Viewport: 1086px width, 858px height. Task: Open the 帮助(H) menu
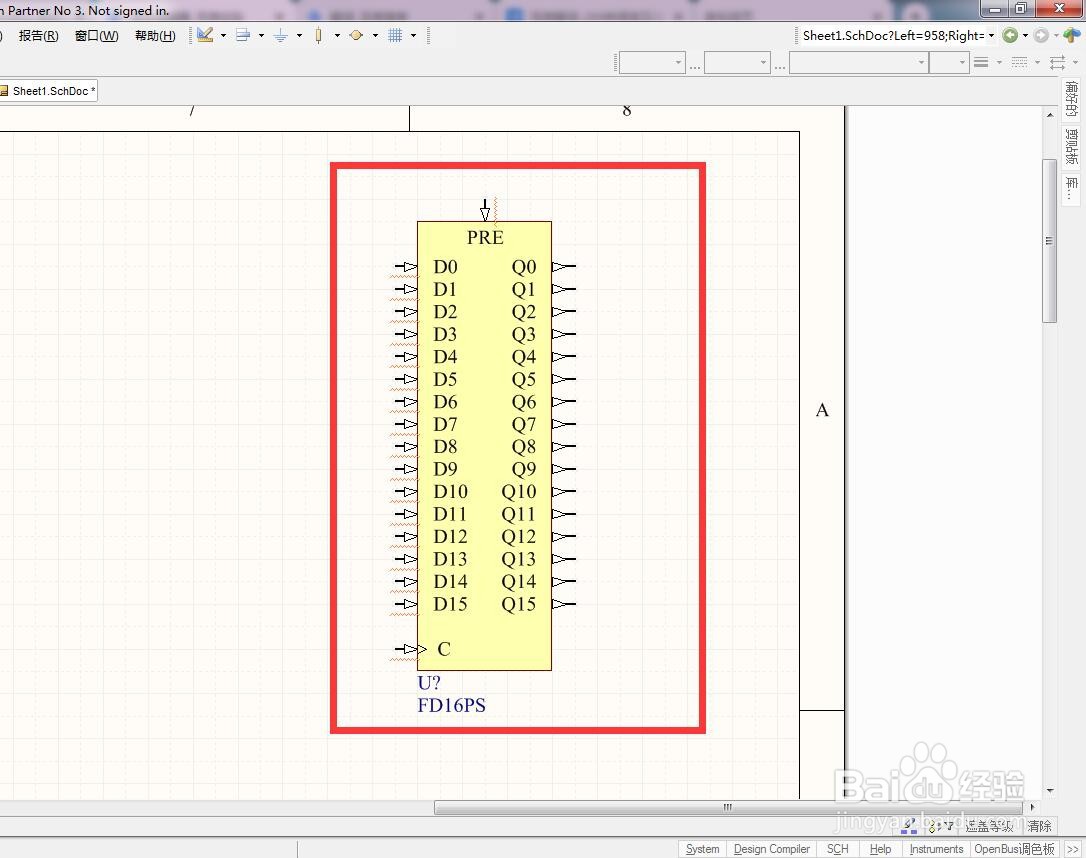coord(155,35)
